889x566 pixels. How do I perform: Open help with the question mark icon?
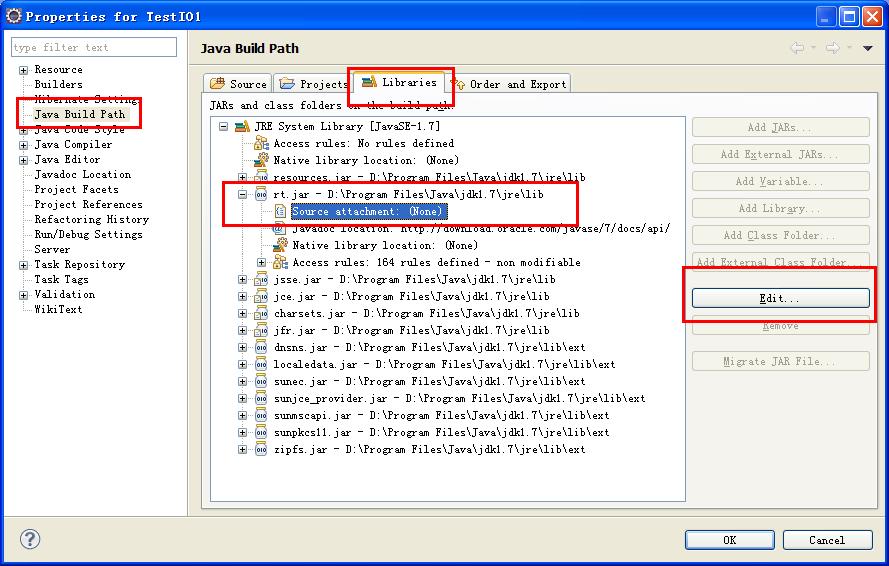click(x=30, y=539)
